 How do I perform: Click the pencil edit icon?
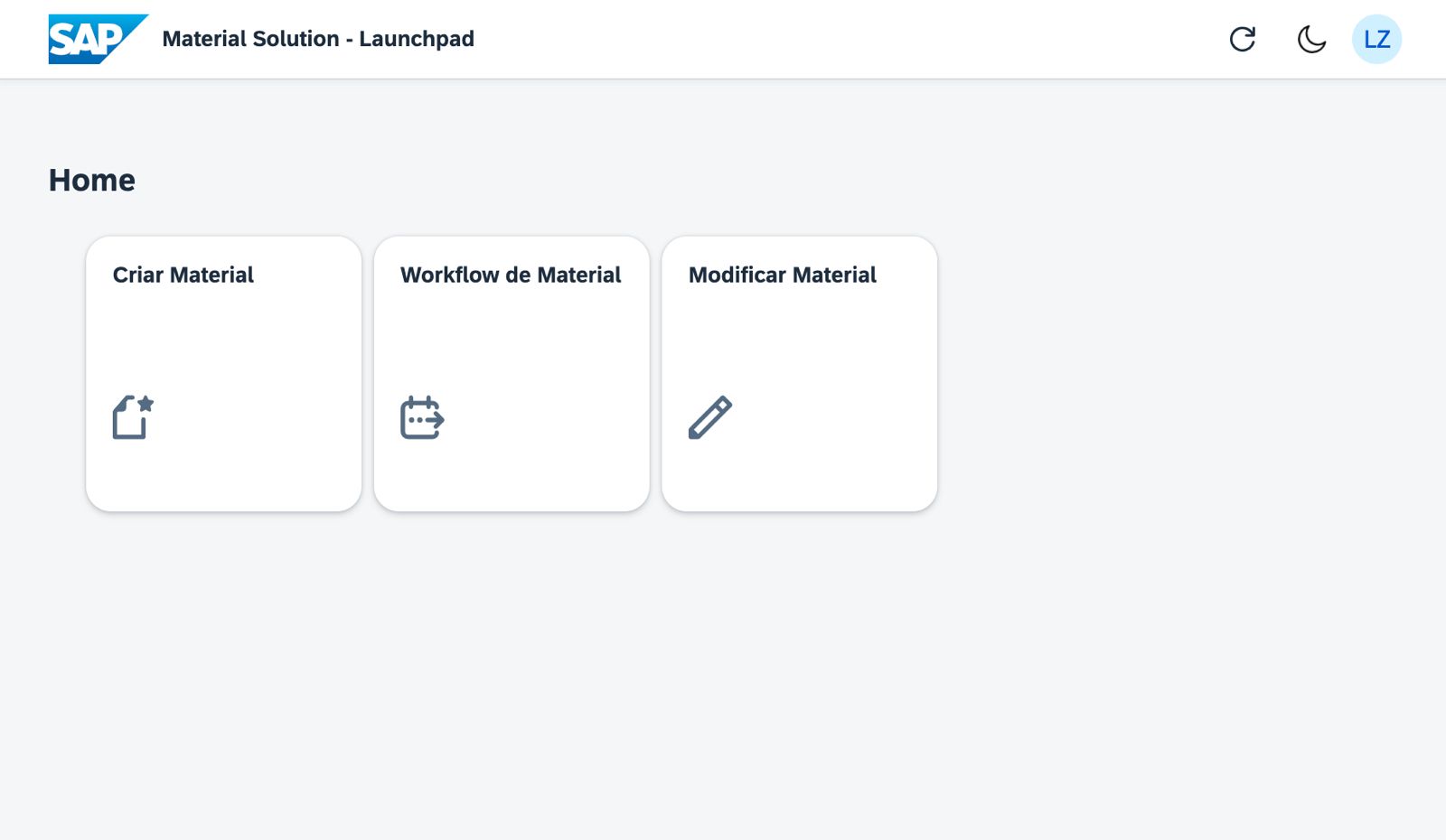(710, 417)
